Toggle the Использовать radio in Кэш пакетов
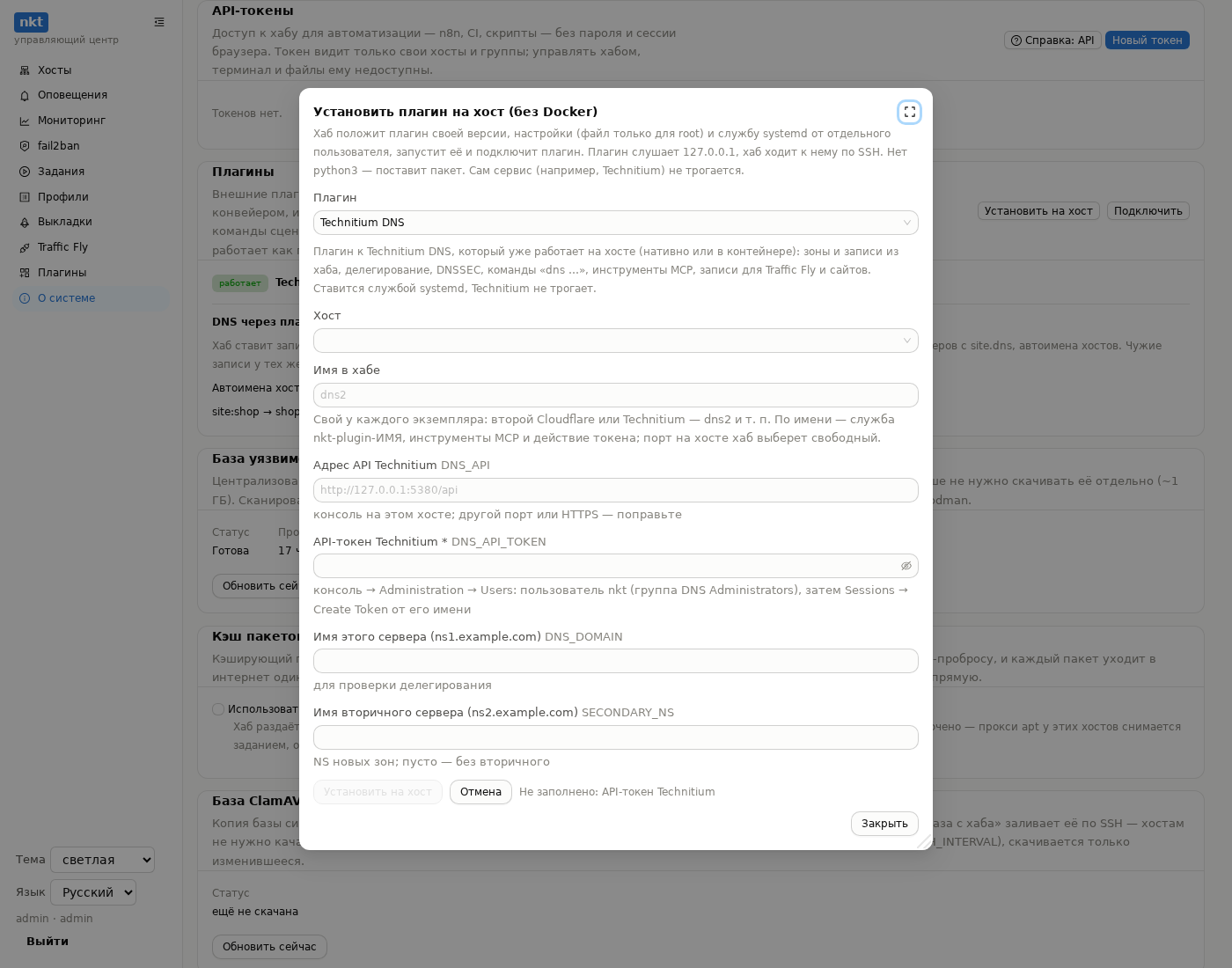 coord(218,709)
